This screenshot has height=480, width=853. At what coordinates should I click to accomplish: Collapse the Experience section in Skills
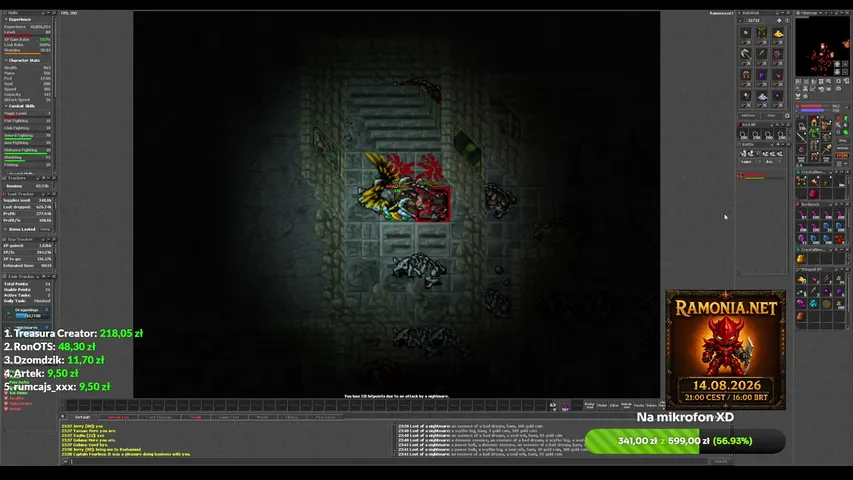pyautogui.click(x=6, y=20)
